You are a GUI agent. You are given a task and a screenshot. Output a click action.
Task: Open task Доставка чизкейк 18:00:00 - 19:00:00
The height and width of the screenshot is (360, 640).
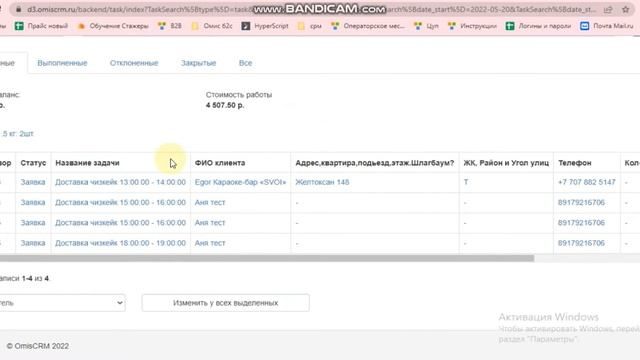tap(120, 243)
